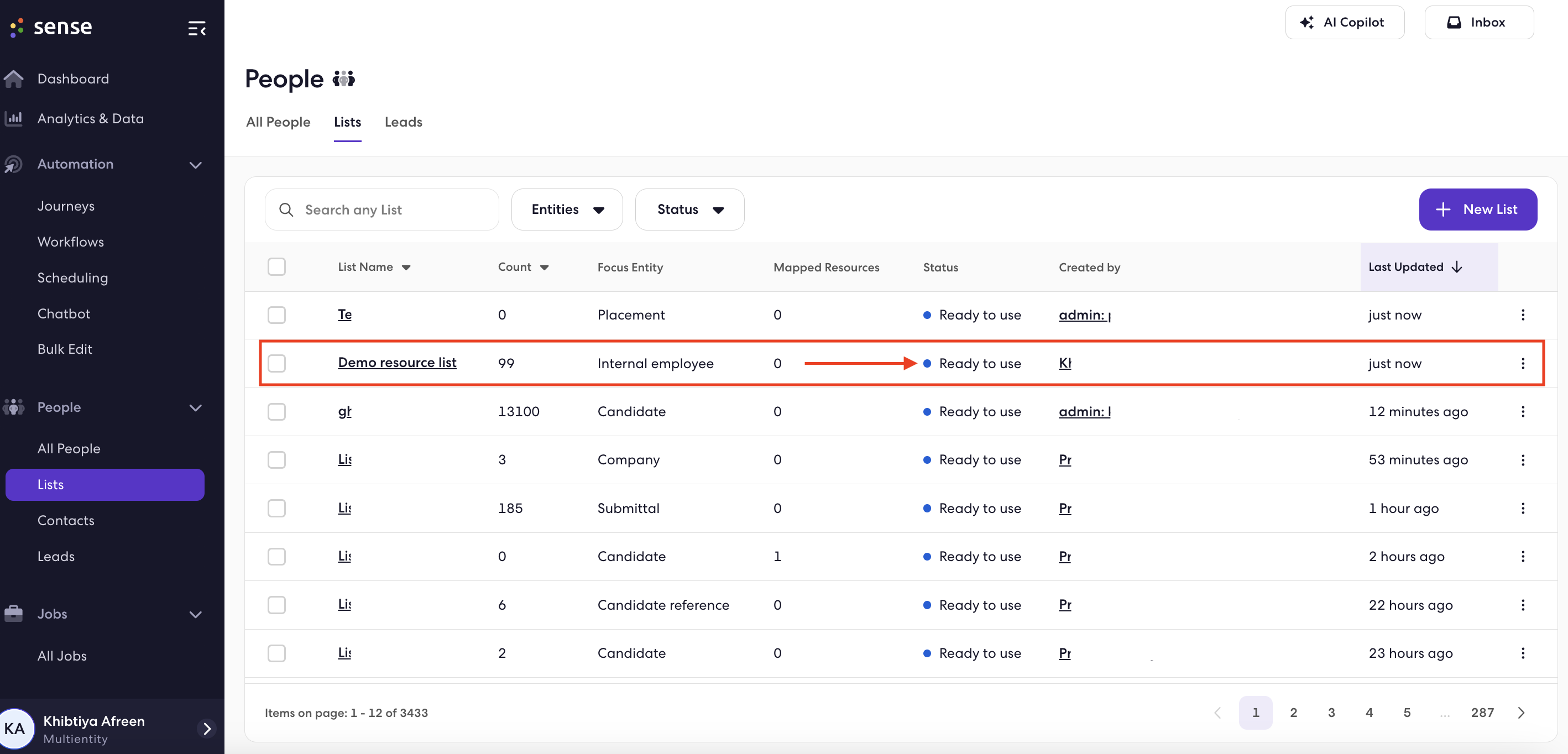Check the Submittal row checkbox
Screen dimensions: 1568x754
(277, 508)
